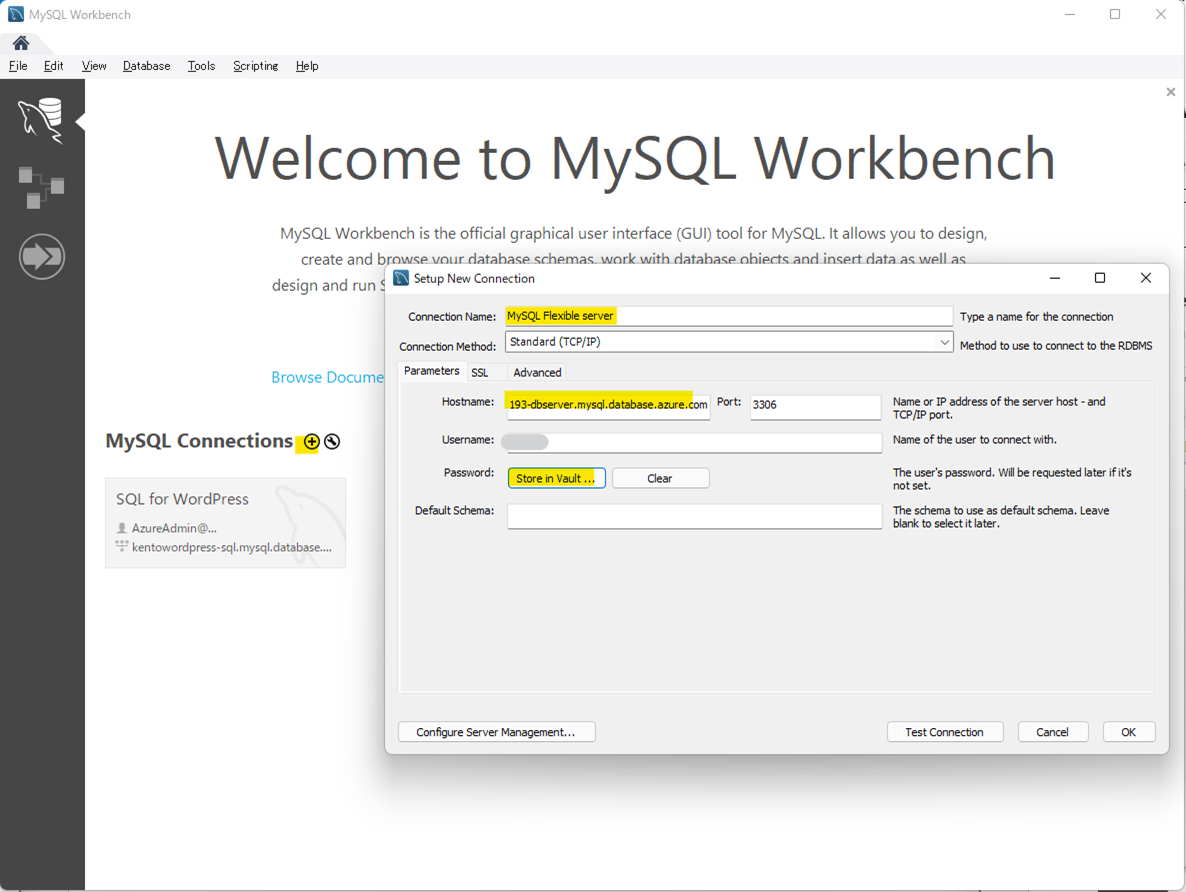Switch to the Advanced tab
Image resolution: width=1186 pixels, height=892 pixels.
click(537, 372)
